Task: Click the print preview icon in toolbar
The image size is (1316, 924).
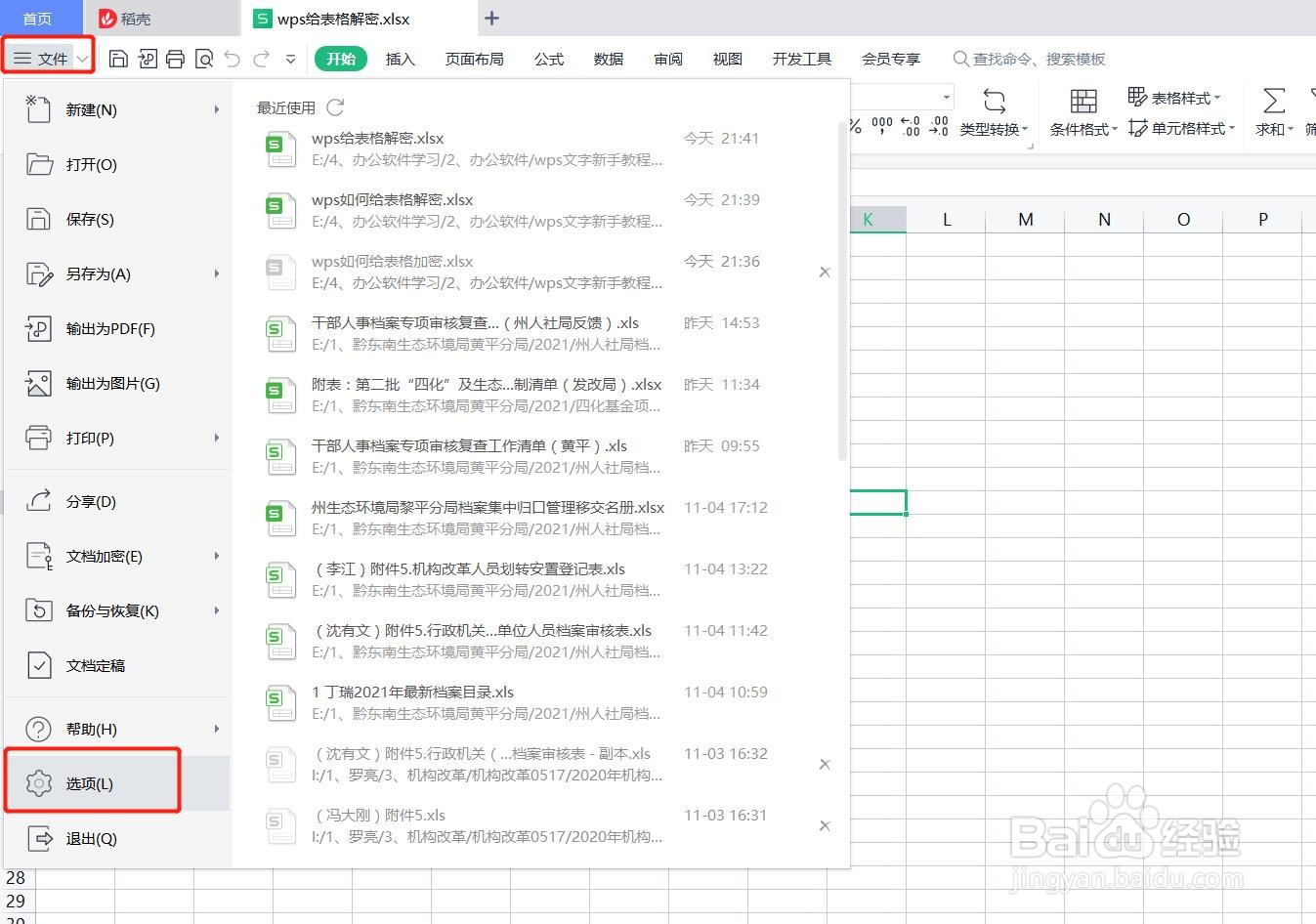Action: [x=204, y=60]
